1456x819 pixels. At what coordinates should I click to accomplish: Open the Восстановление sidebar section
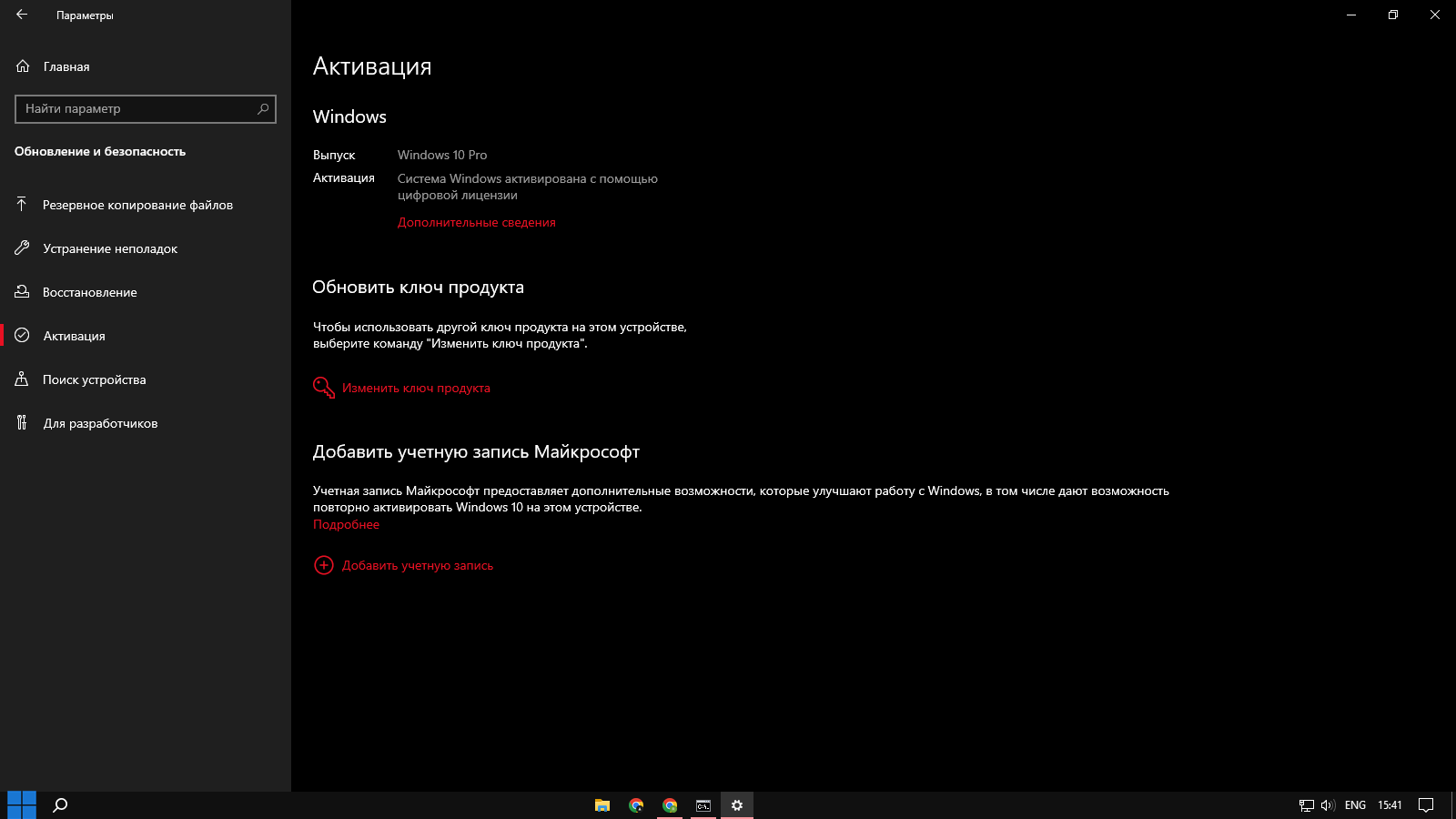(146, 292)
